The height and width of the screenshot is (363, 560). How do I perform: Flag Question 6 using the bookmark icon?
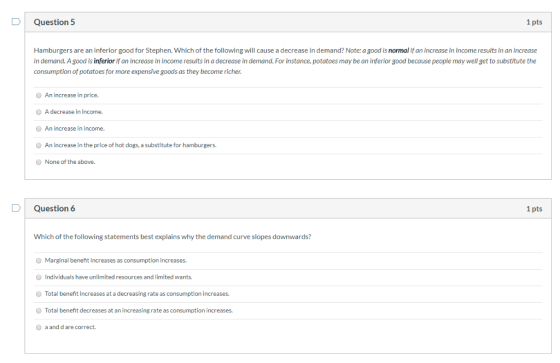pyautogui.click(x=16, y=208)
